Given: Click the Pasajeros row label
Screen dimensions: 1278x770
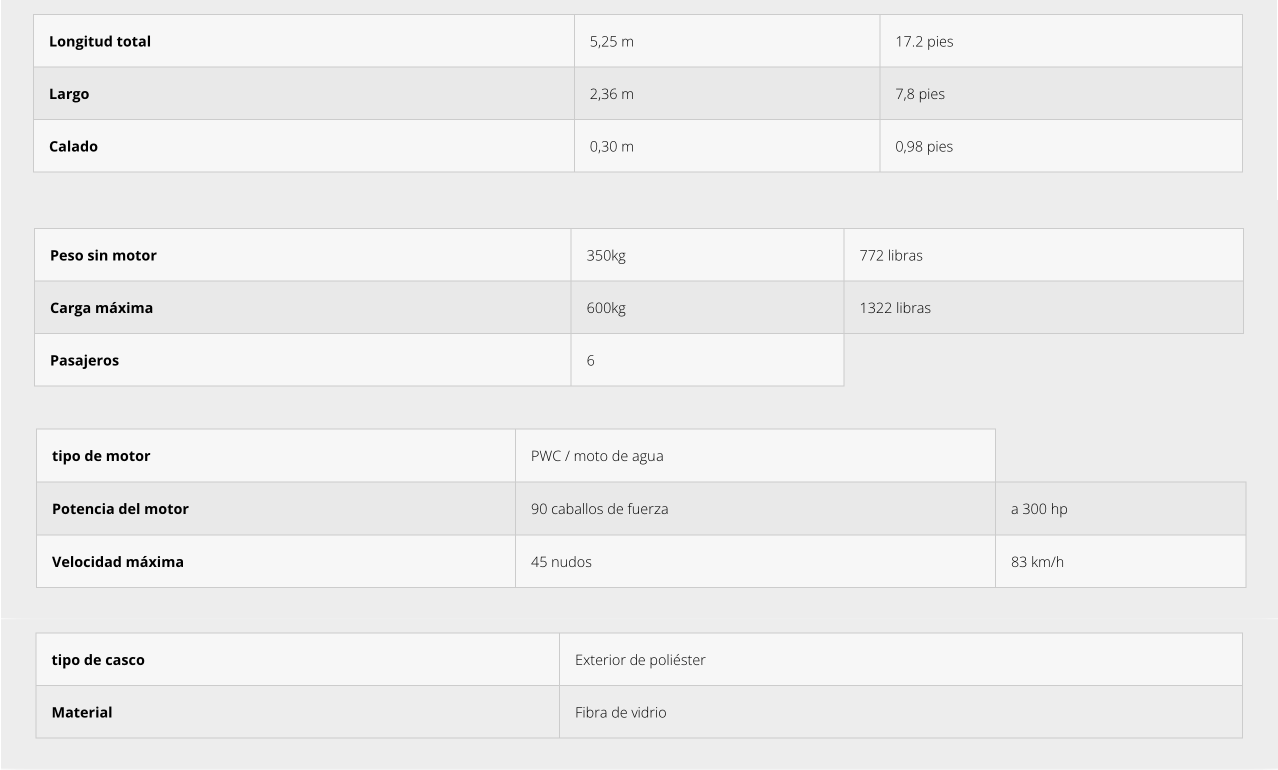Looking at the screenshot, I should [x=303, y=360].
